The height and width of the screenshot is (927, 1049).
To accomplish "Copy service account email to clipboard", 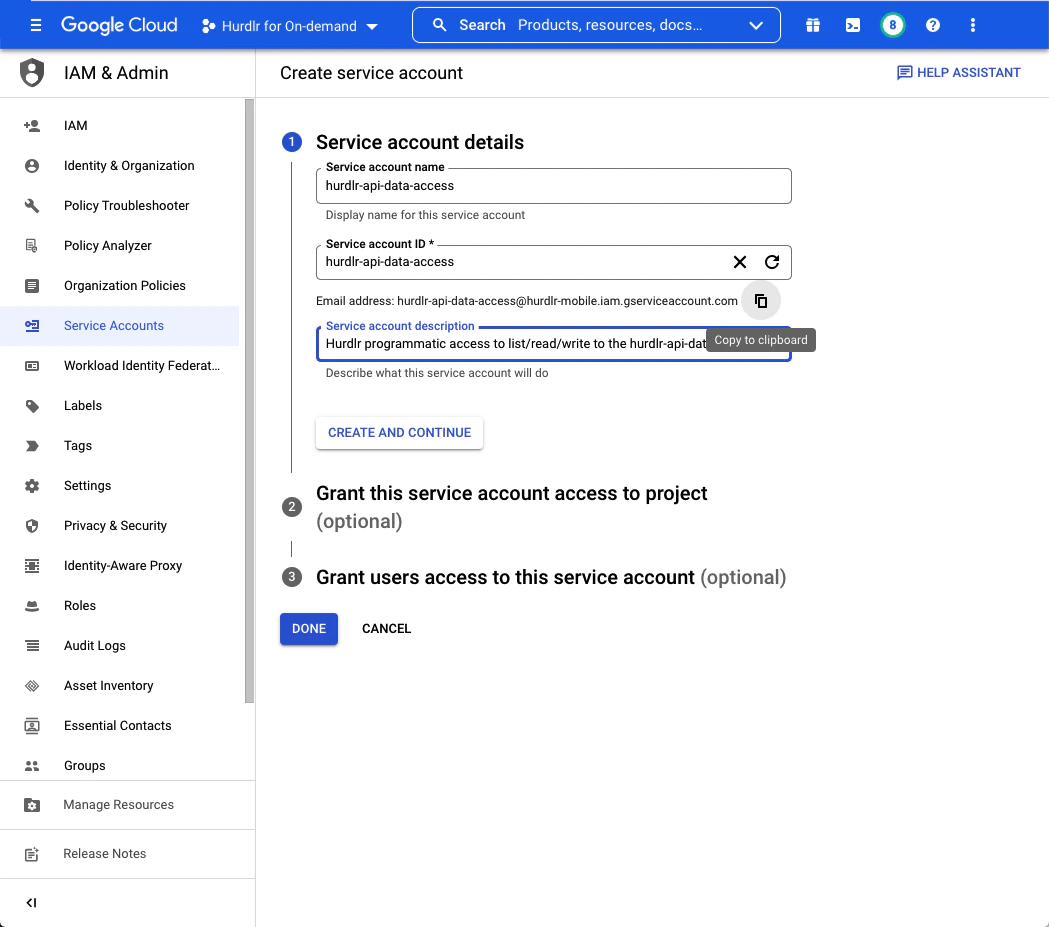I will pyautogui.click(x=761, y=301).
